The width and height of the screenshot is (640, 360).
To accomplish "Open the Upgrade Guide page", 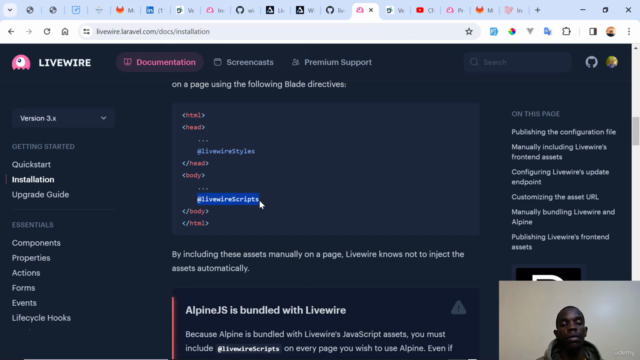I will (40, 195).
